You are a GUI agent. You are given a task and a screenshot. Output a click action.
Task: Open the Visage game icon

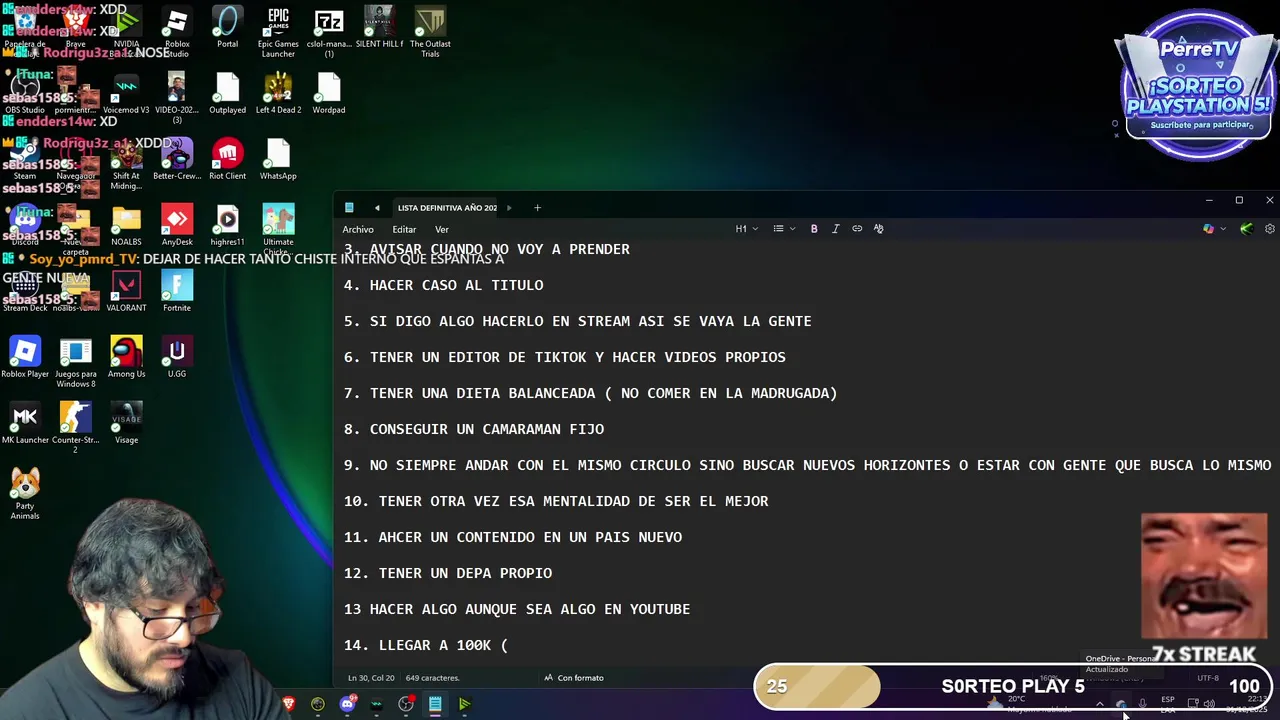pos(126,424)
